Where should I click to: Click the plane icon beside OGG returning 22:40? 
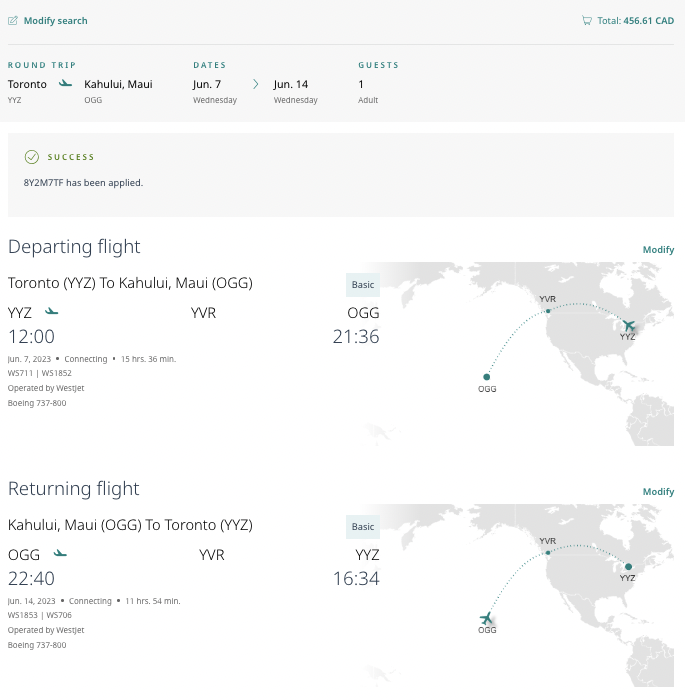point(60,553)
